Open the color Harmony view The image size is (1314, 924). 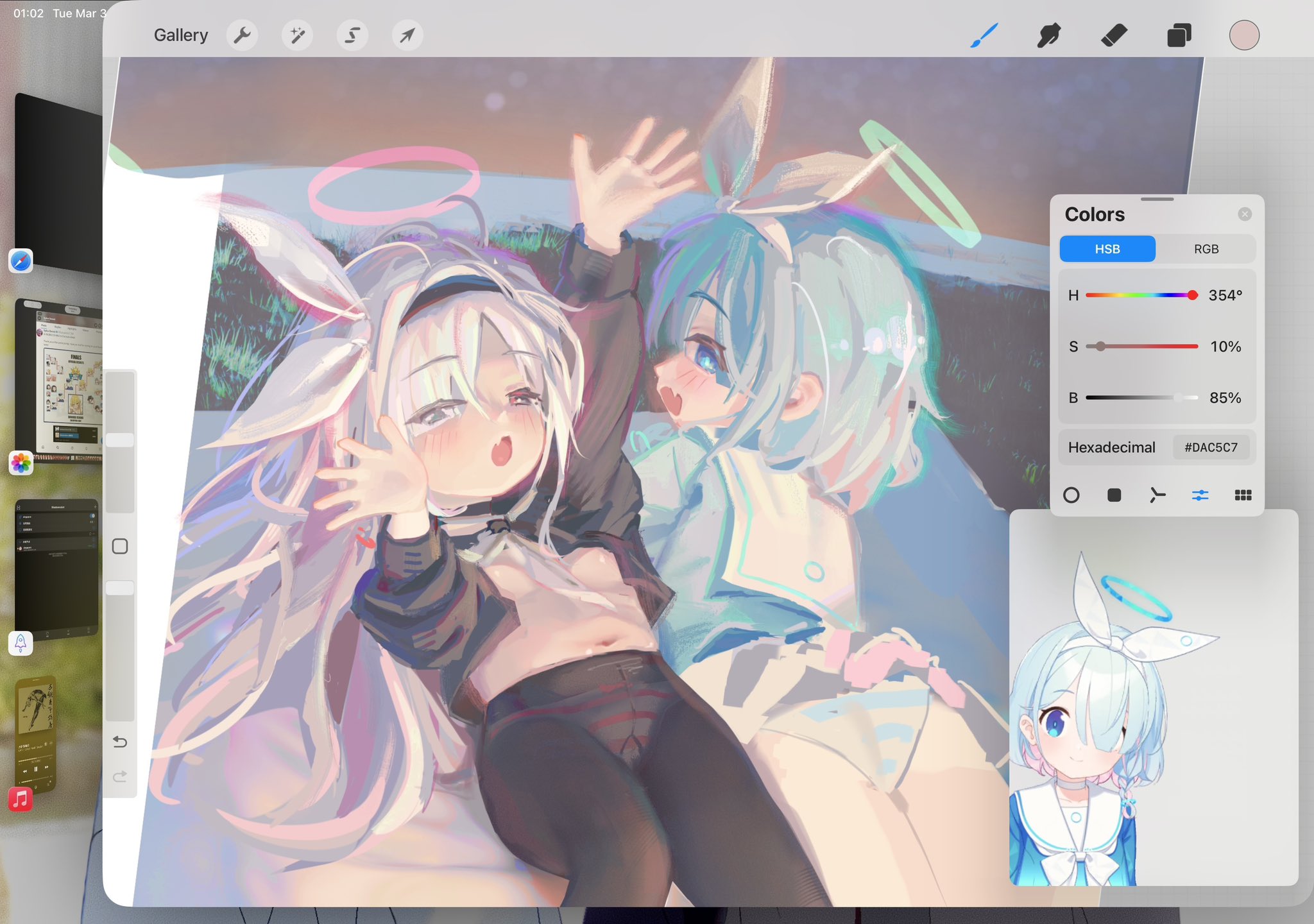pos(1157,495)
